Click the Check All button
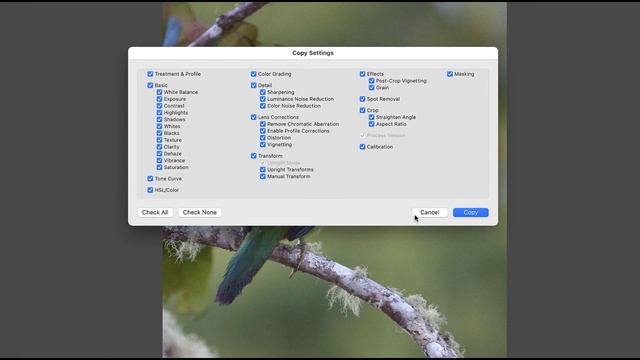 click(155, 212)
